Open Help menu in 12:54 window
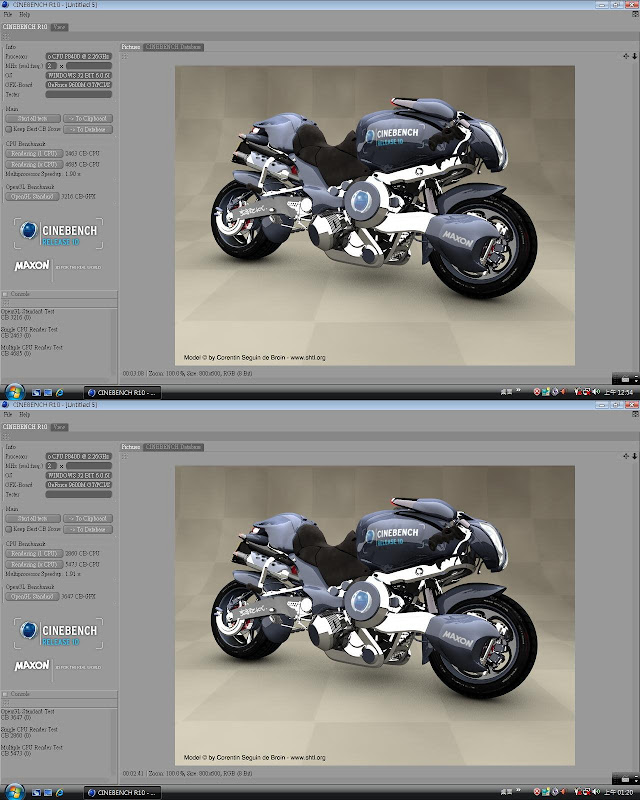This screenshot has width=640, height=800. tap(24, 15)
